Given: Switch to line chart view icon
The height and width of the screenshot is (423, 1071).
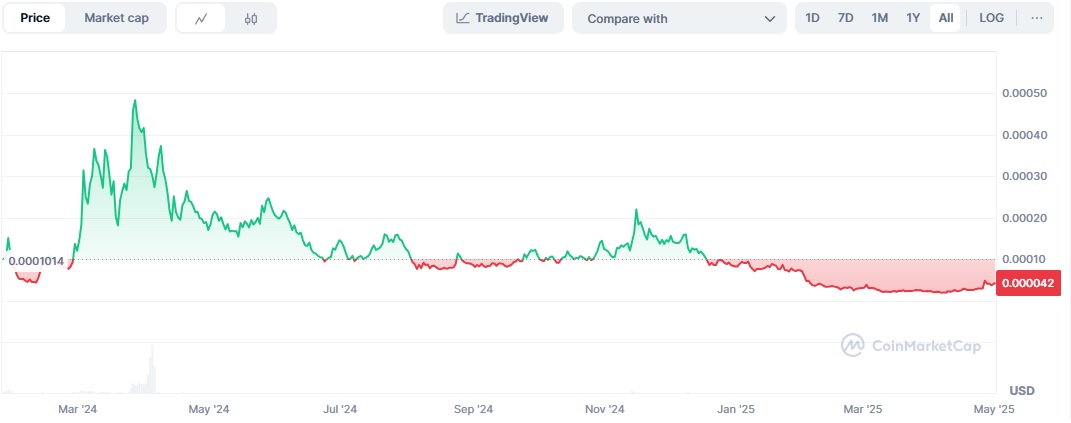Looking at the screenshot, I should [201, 18].
